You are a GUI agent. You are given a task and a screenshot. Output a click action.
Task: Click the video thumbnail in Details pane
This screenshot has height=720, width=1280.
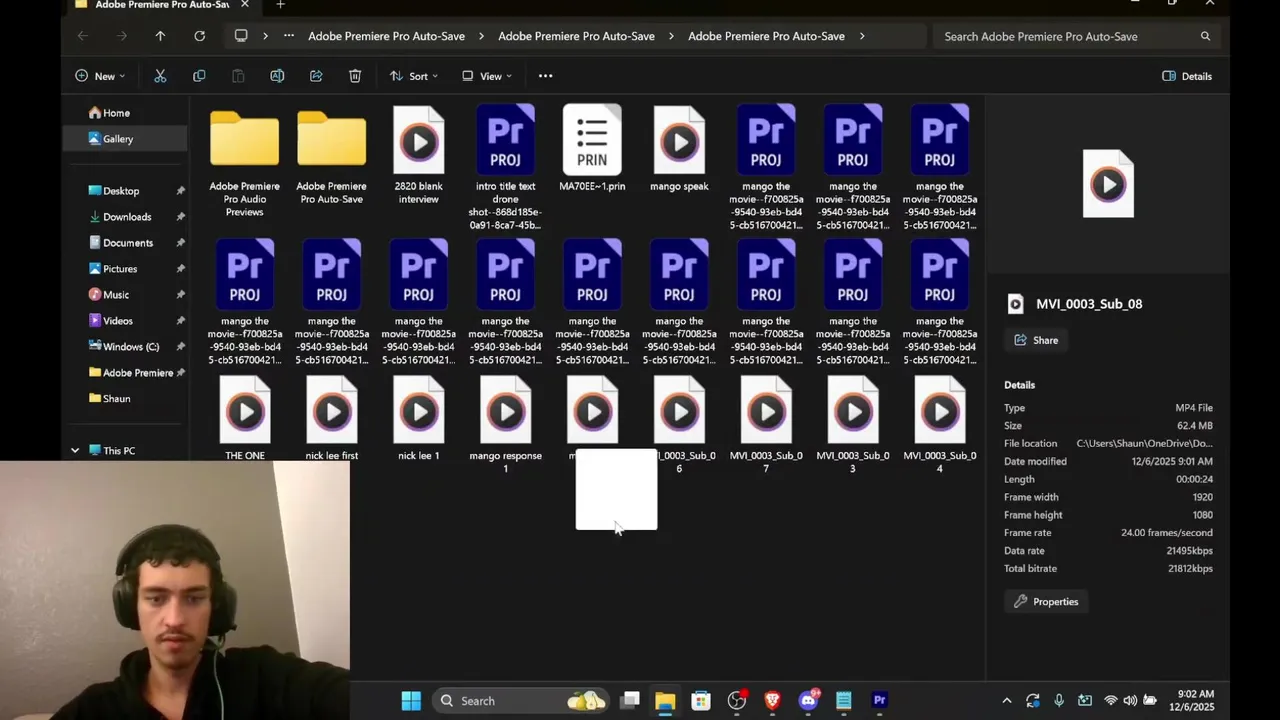[x=1108, y=184]
